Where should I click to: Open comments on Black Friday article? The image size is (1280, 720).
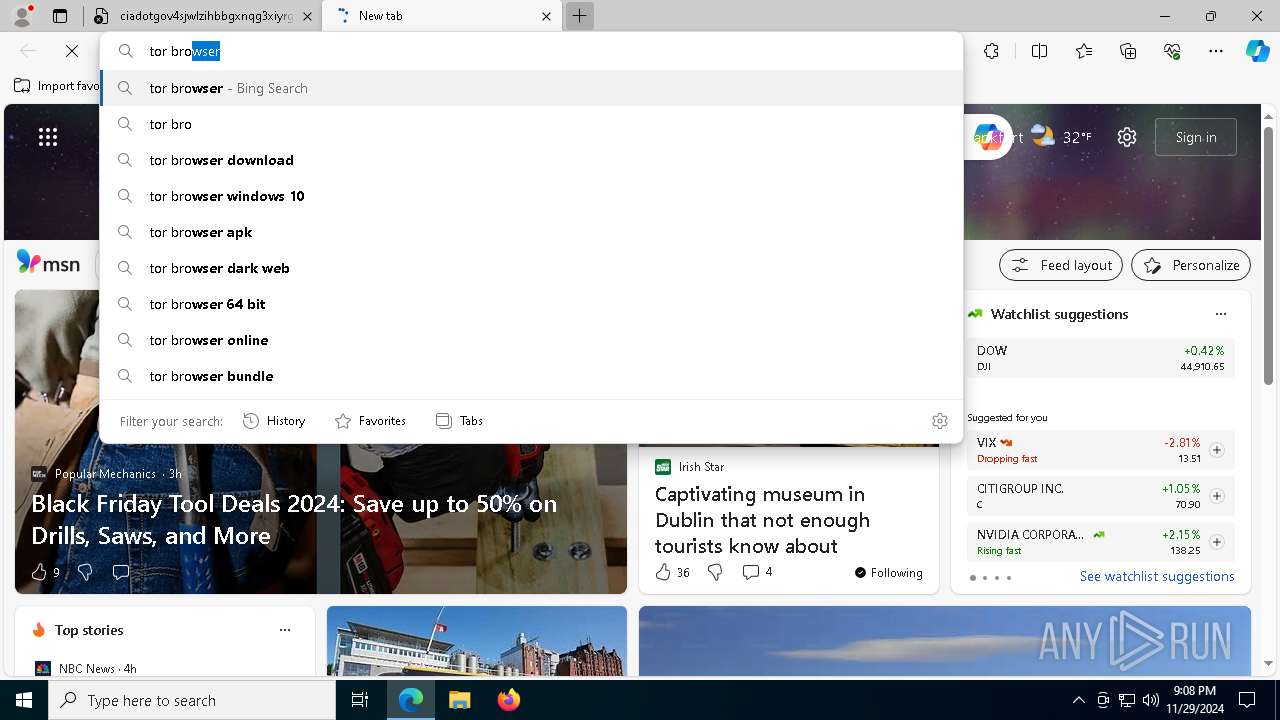coord(121,572)
